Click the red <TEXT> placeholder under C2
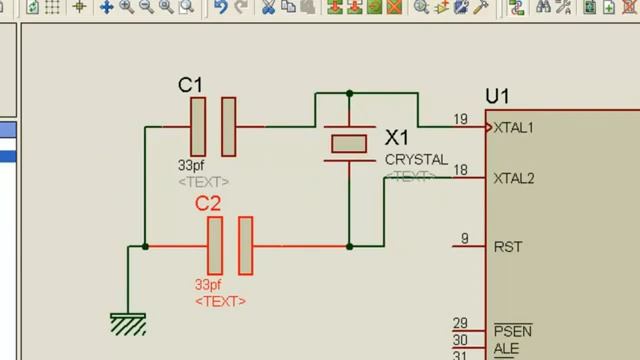Screen dimensions: 640x360 pyautogui.click(x=220, y=301)
